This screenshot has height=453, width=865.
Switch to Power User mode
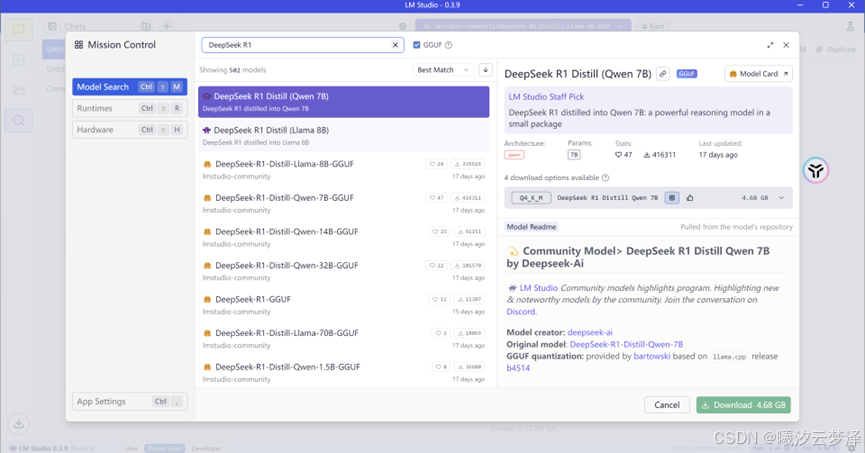tap(164, 449)
